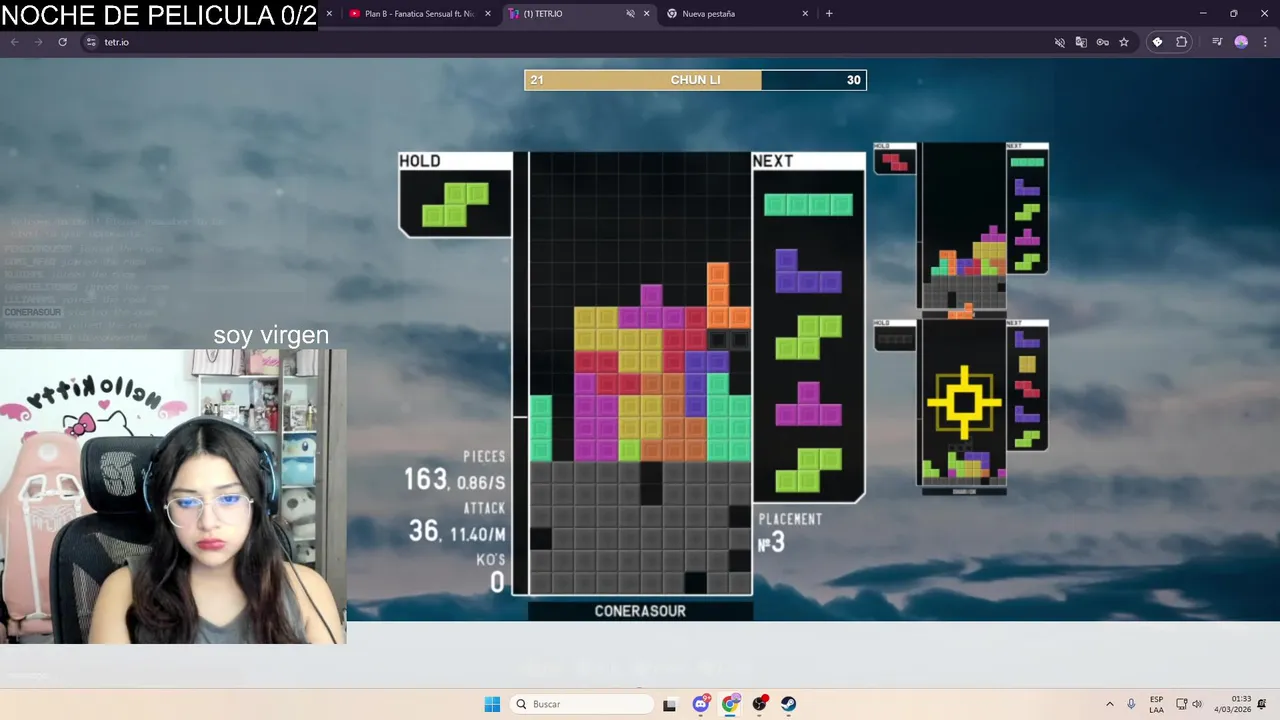
Task: Click the NOCHE DE PELICULA 0/2 overlay
Action: click(x=159, y=15)
